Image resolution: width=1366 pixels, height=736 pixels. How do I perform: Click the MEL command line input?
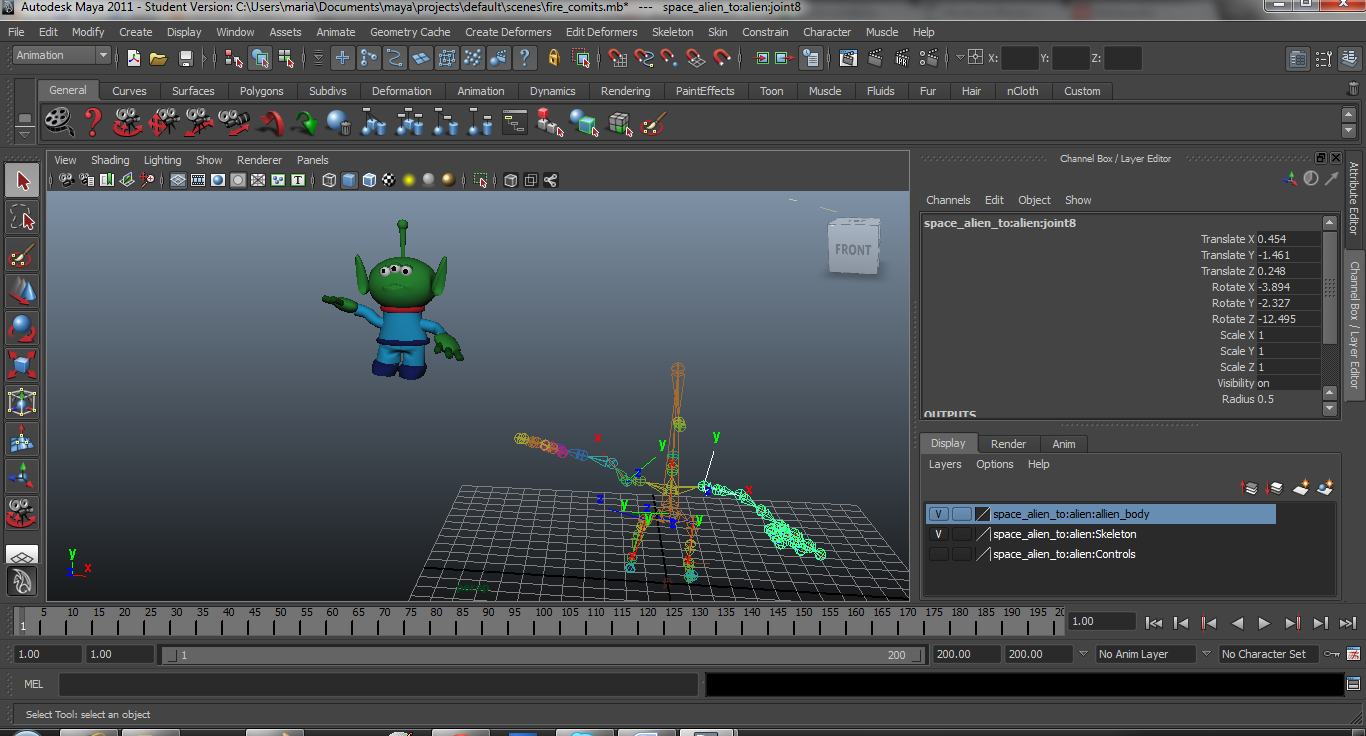click(378, 685)
